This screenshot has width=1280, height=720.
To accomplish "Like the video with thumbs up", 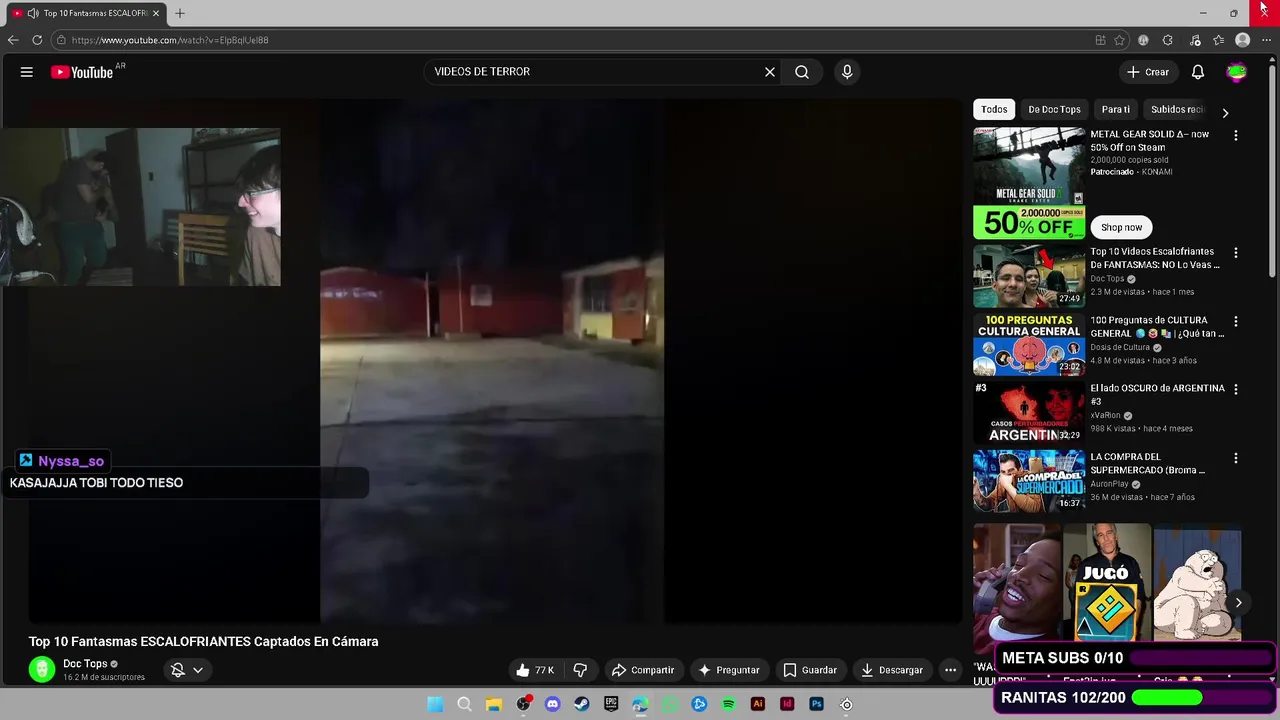I will coord(535,670).
